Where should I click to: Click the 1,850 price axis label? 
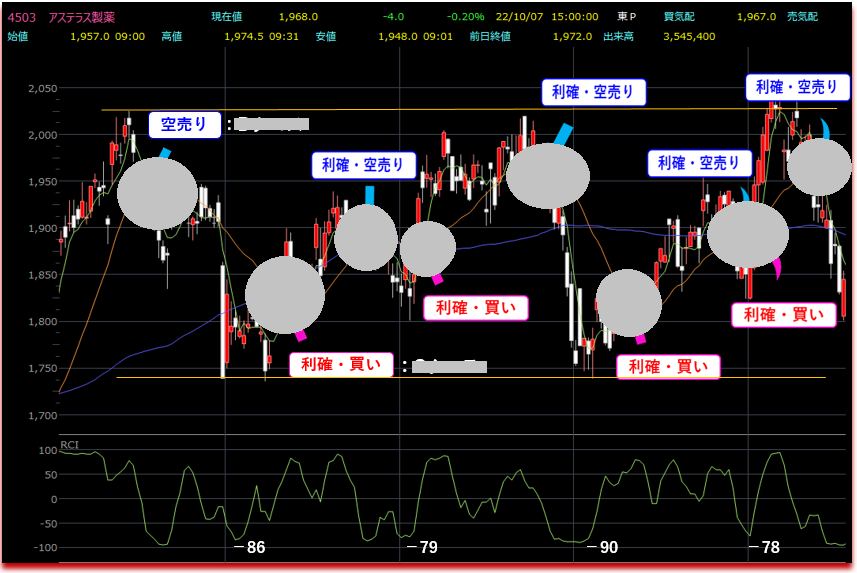pos(43,275)
